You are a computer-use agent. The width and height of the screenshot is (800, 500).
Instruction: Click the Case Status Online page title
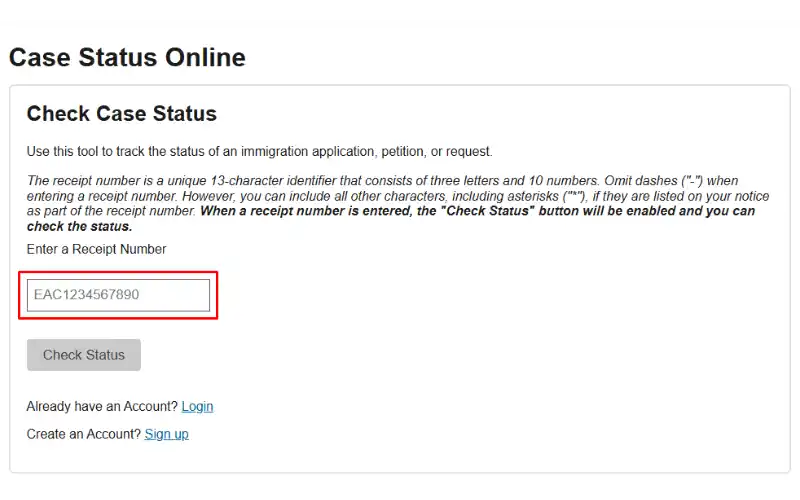tap(127, 57)
